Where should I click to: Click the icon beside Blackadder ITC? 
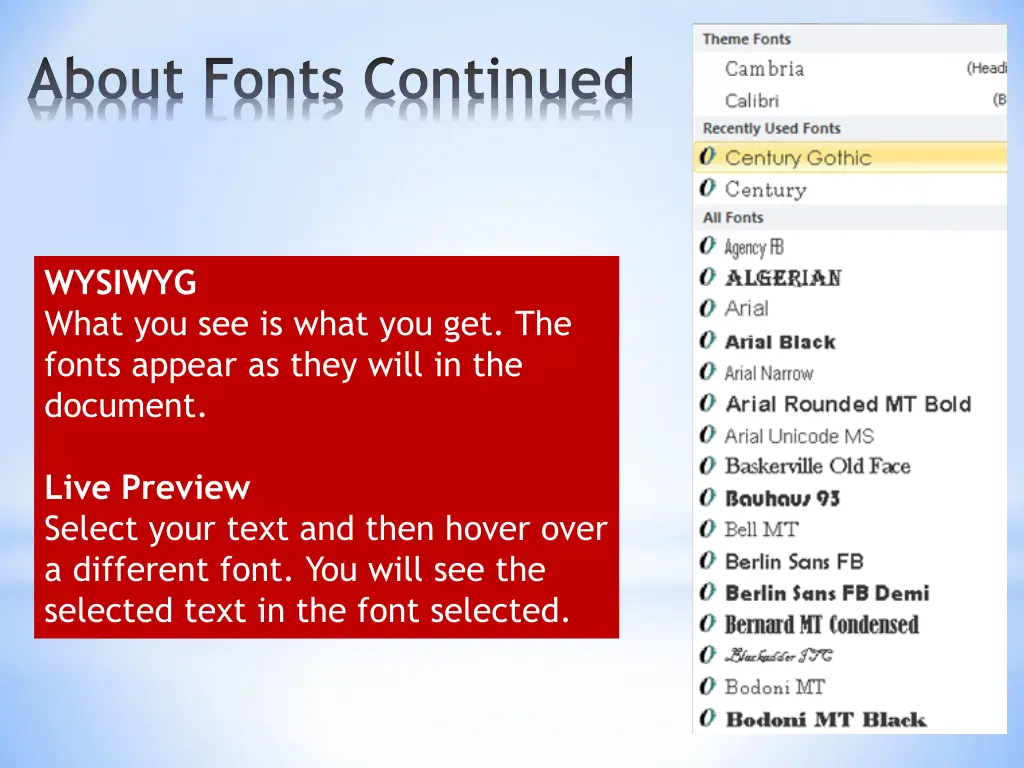pyautogui.click(x=707, y=654)
